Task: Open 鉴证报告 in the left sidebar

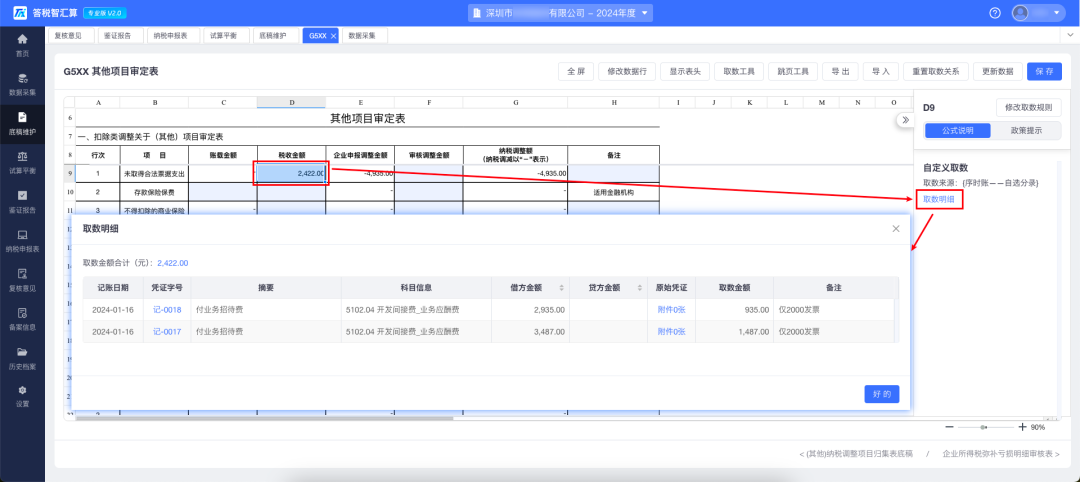Action: click(x=22, y=202)
